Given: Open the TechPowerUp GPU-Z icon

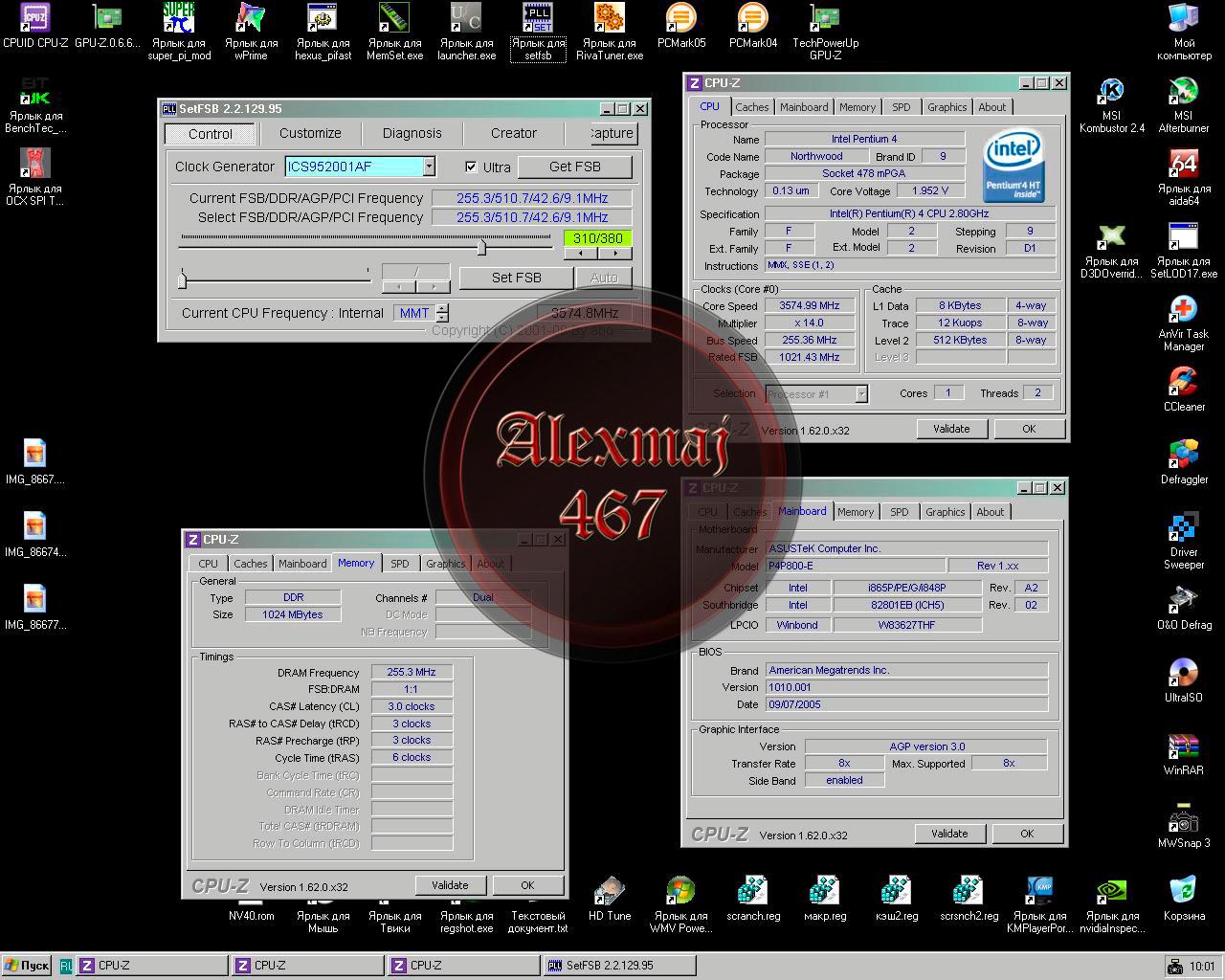Looking at the screenshot, I should (x=824, y=18).
